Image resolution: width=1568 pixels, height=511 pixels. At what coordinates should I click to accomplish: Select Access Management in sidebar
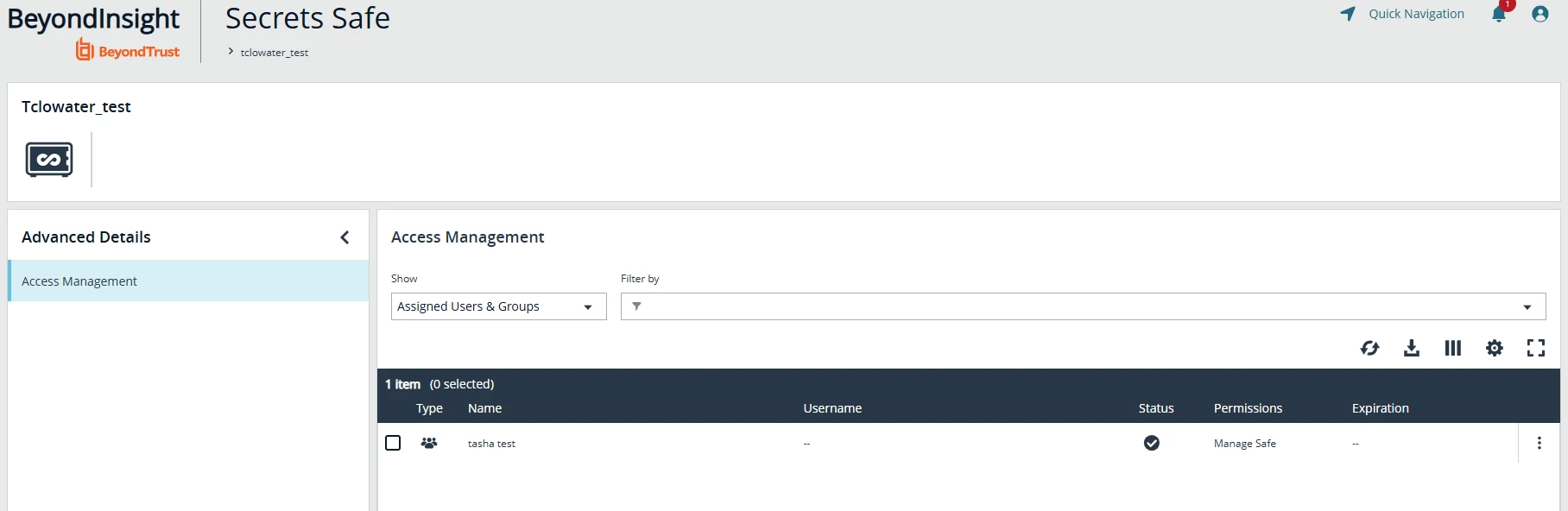[x=188, y=281]
